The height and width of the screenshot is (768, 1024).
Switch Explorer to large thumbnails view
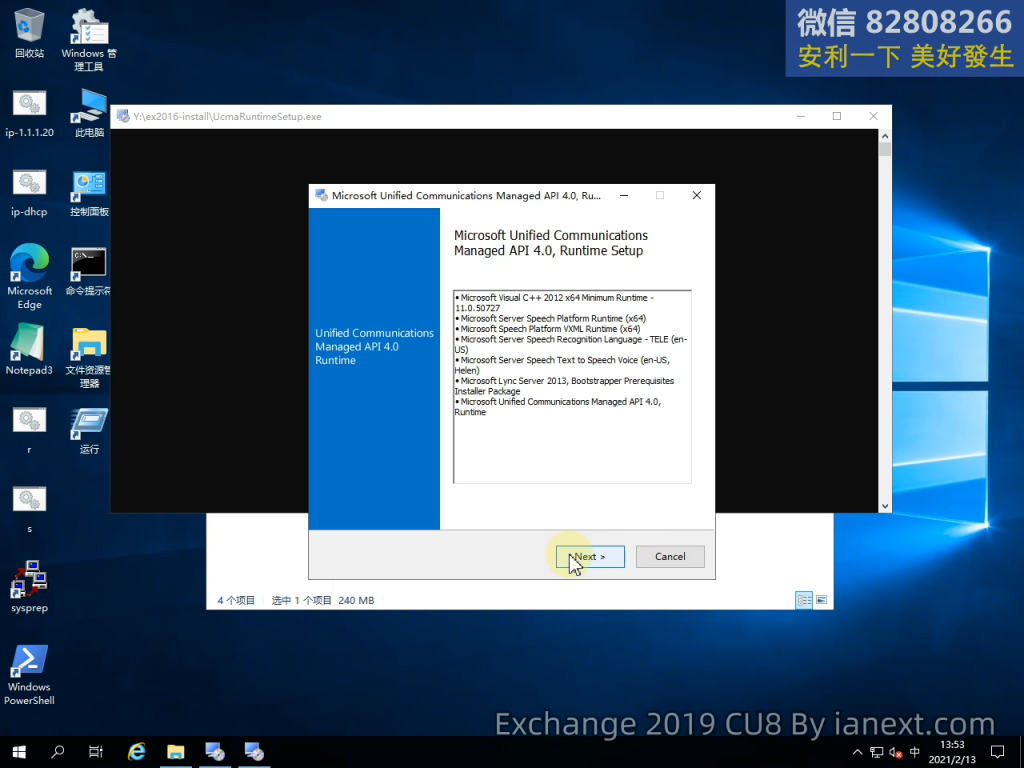(x=822, y=600)
